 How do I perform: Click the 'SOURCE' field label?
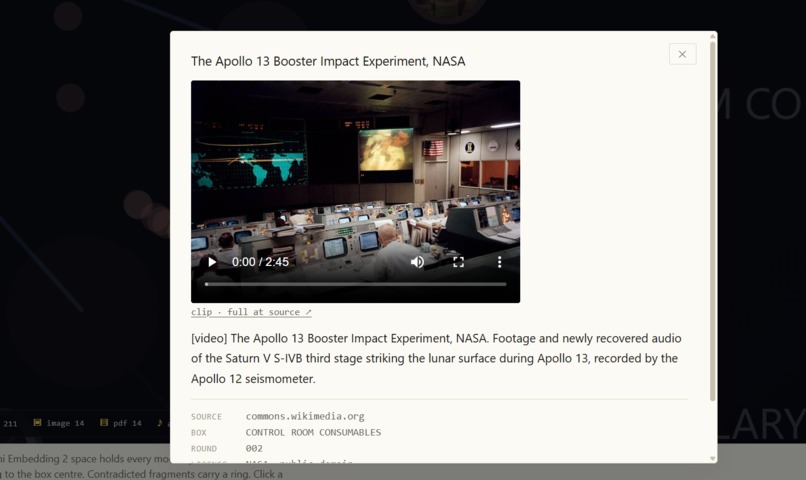206,417
